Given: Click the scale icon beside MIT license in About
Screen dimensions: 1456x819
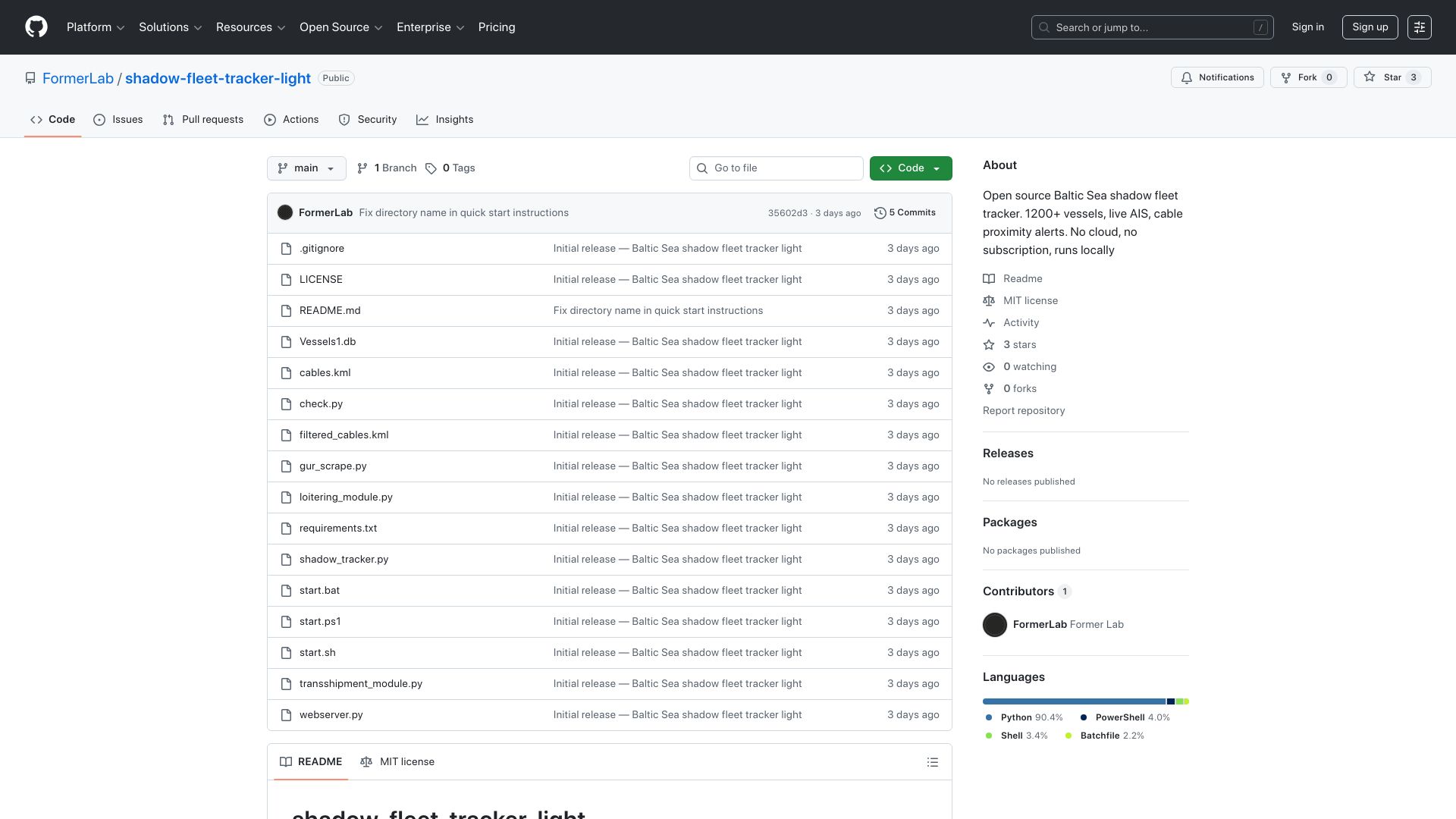Looking at the screenshot, I should [x=989, y=301].
